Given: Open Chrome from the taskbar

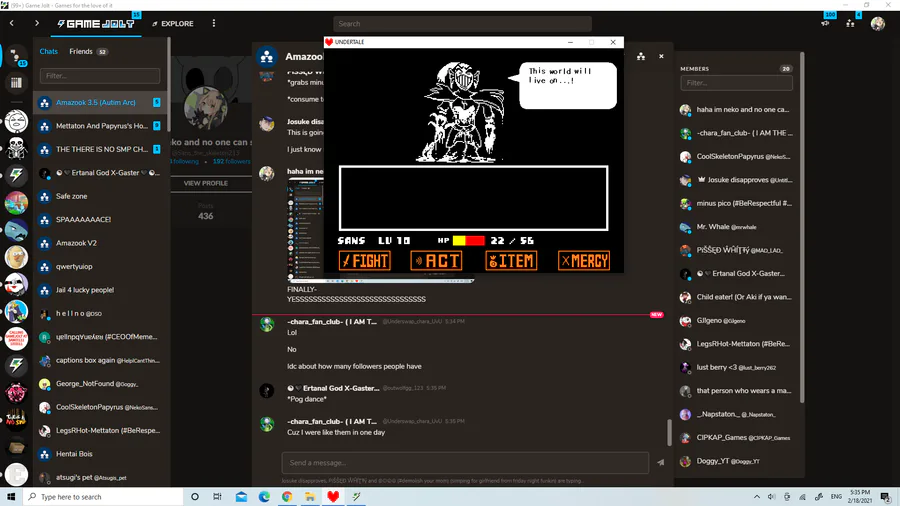Looking at the screenshot, I should (x=287, y=497).
